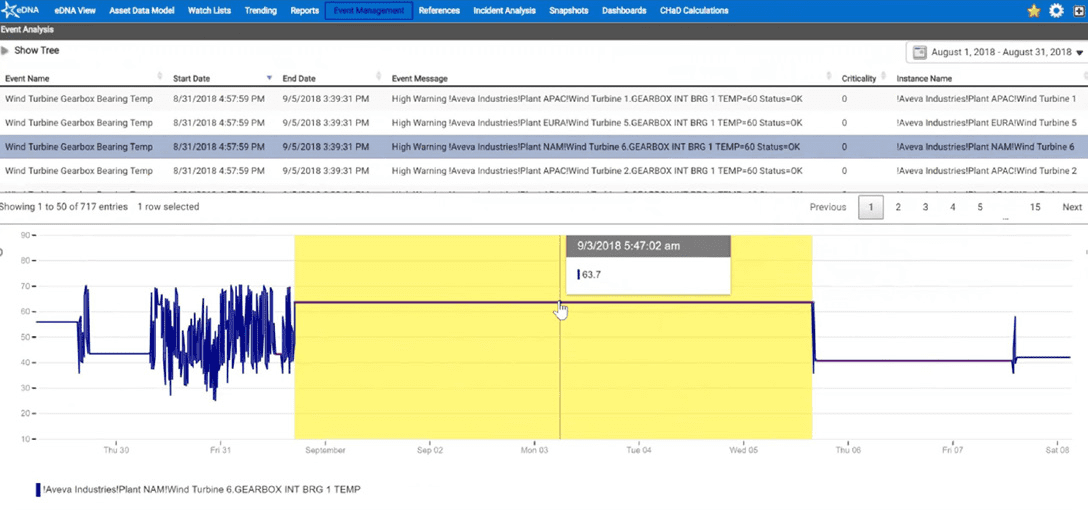
Task: Open the CHaD Calculations menu
Action: click(x=694, y=11)
